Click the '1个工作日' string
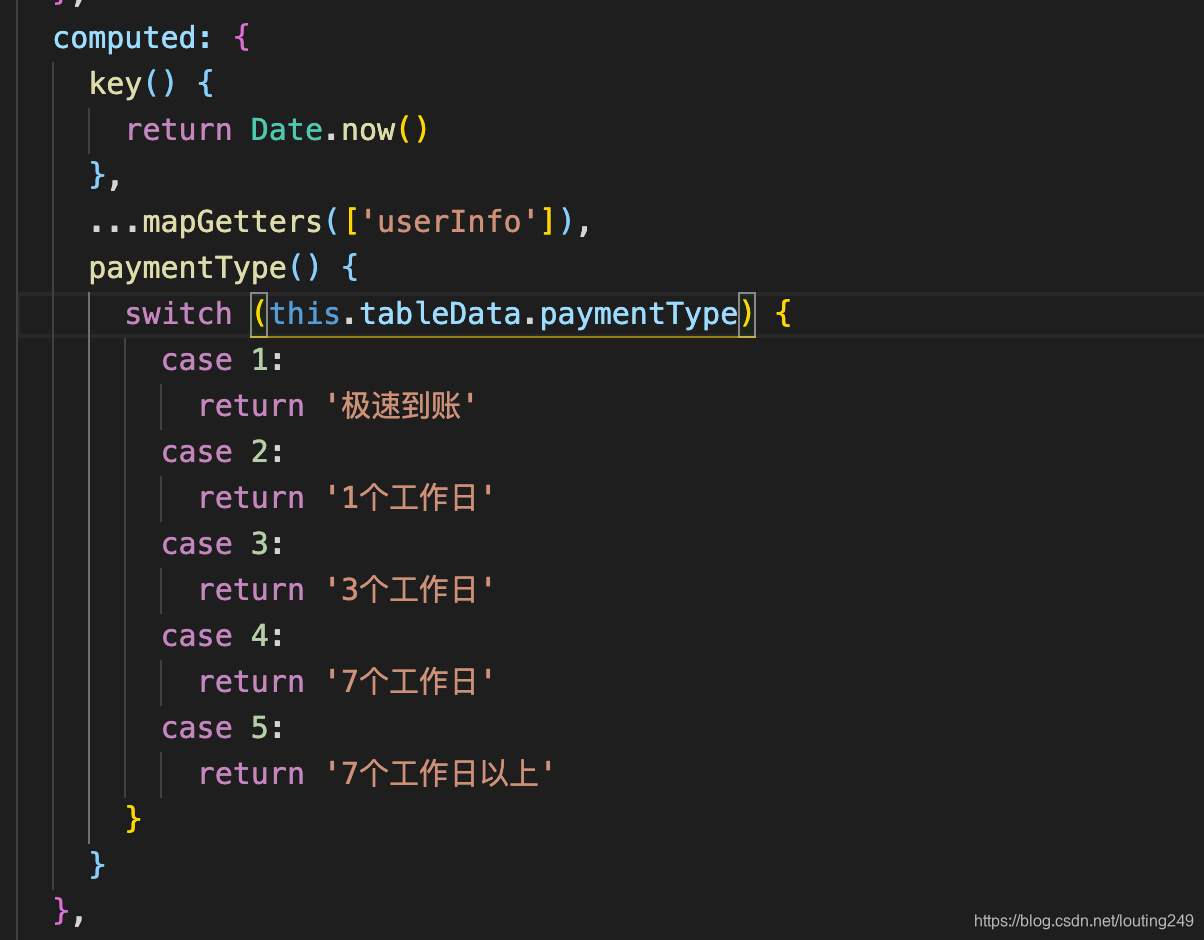The image size is (1204, 940). click(x=410, y=498)
